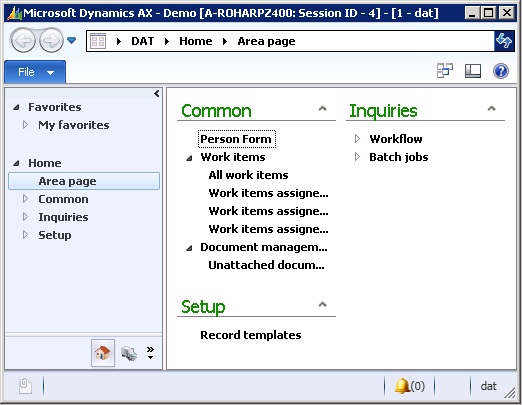Open the navigation history dropdown arrow
This screenshot has height=405, width=522.
(71, 41)
